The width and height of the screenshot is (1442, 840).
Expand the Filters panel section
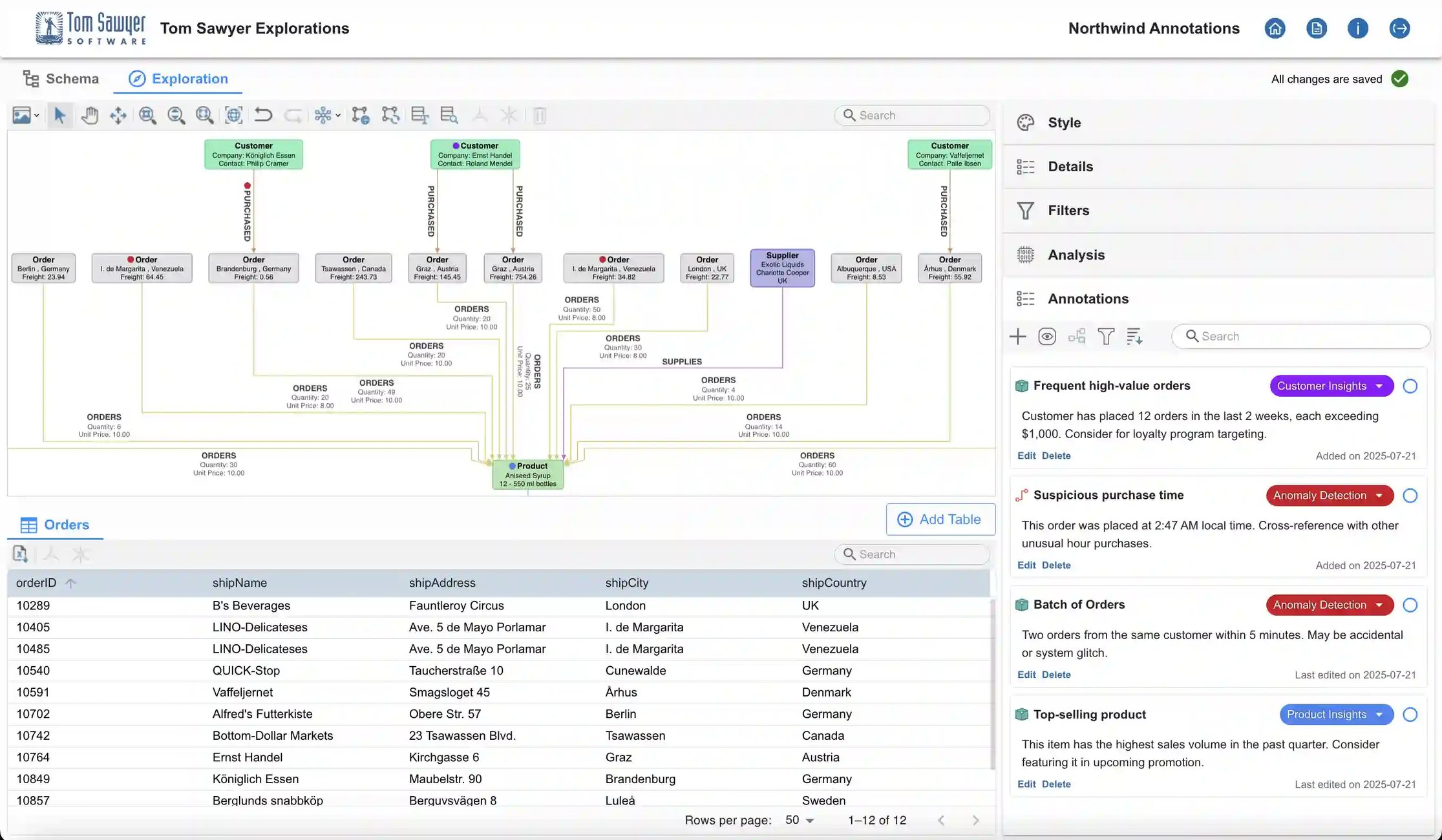(1068, 210)
